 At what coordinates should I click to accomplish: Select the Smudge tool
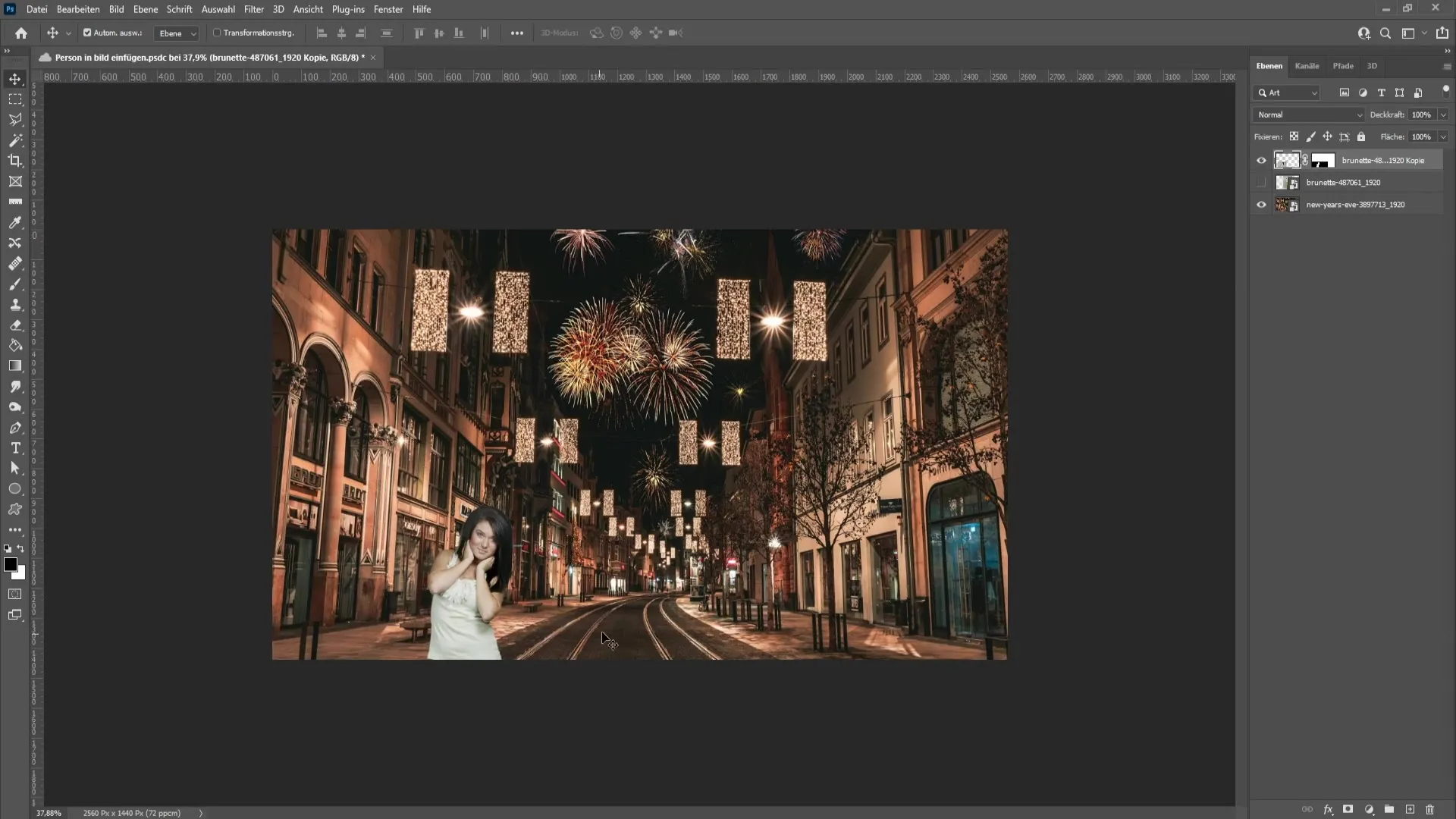click(15, 387)
